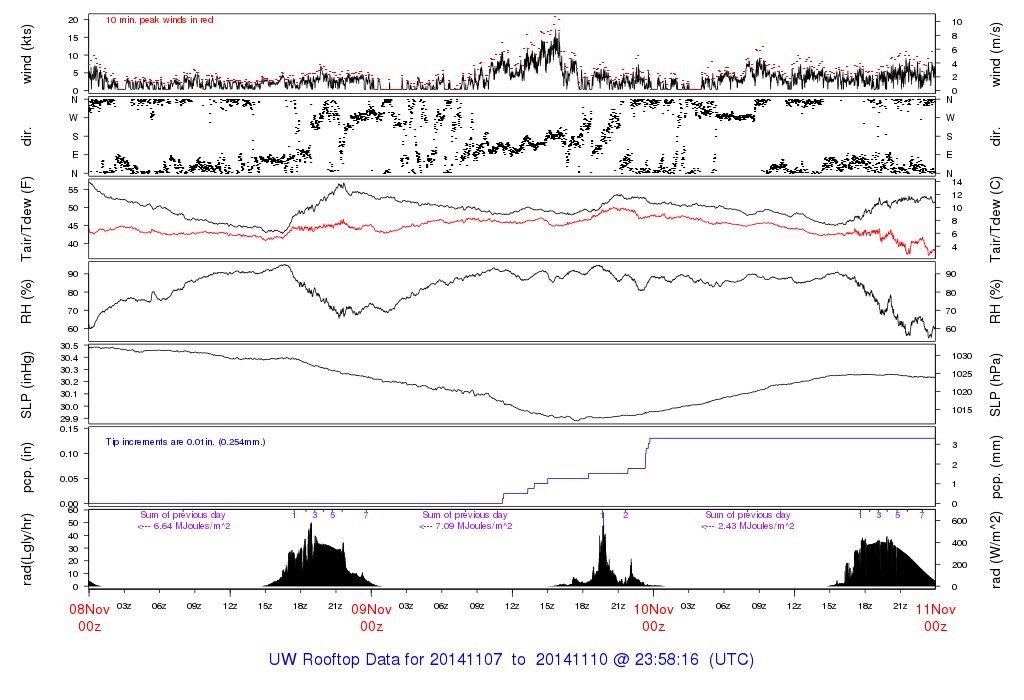The width and height of the screenshot is (1024, 700).
Task: Click the '600' tick on W/m^2 axis
Action: click(x=959, y=521)
